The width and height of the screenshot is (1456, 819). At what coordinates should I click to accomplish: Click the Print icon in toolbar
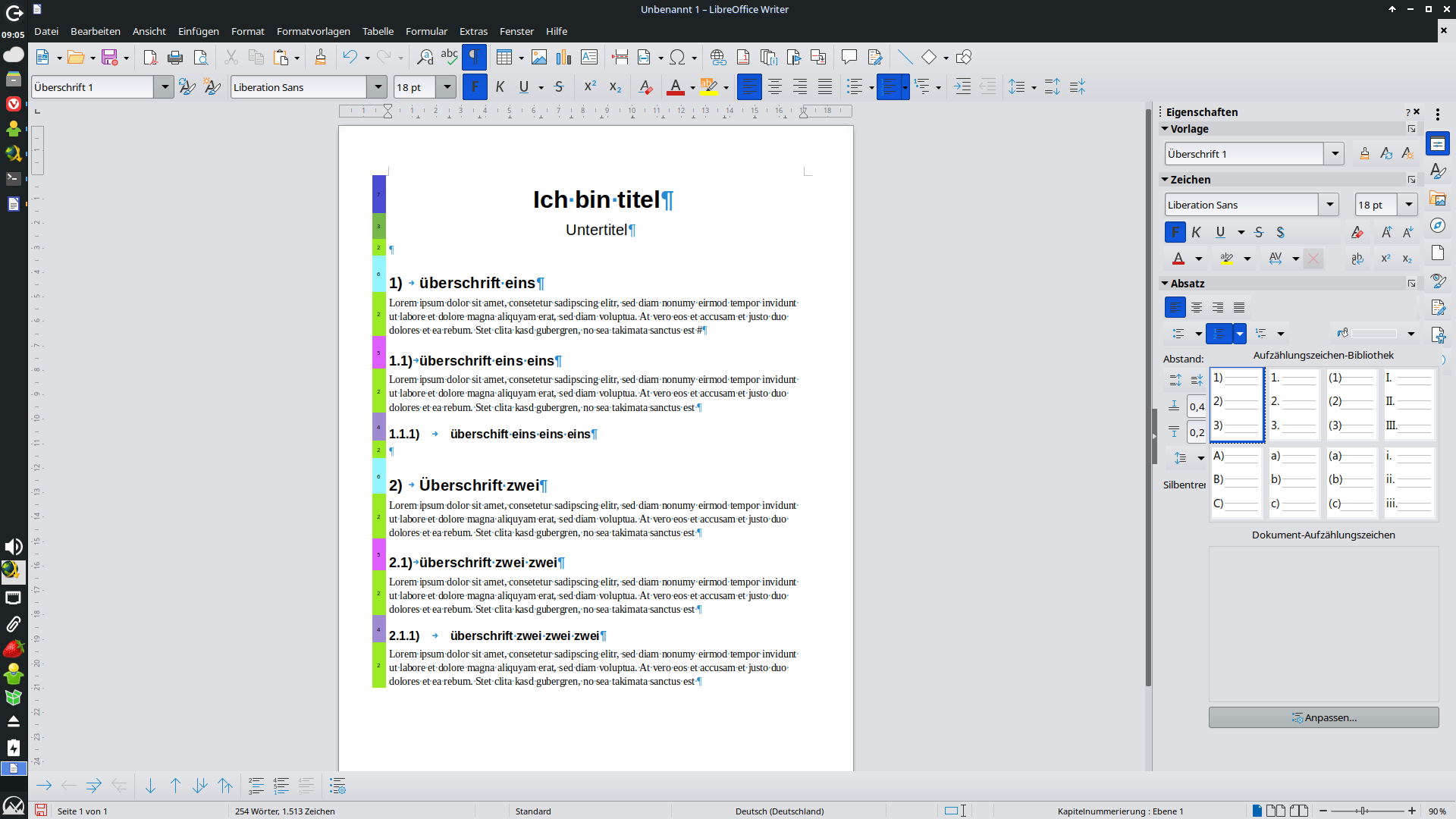[175, 58]
